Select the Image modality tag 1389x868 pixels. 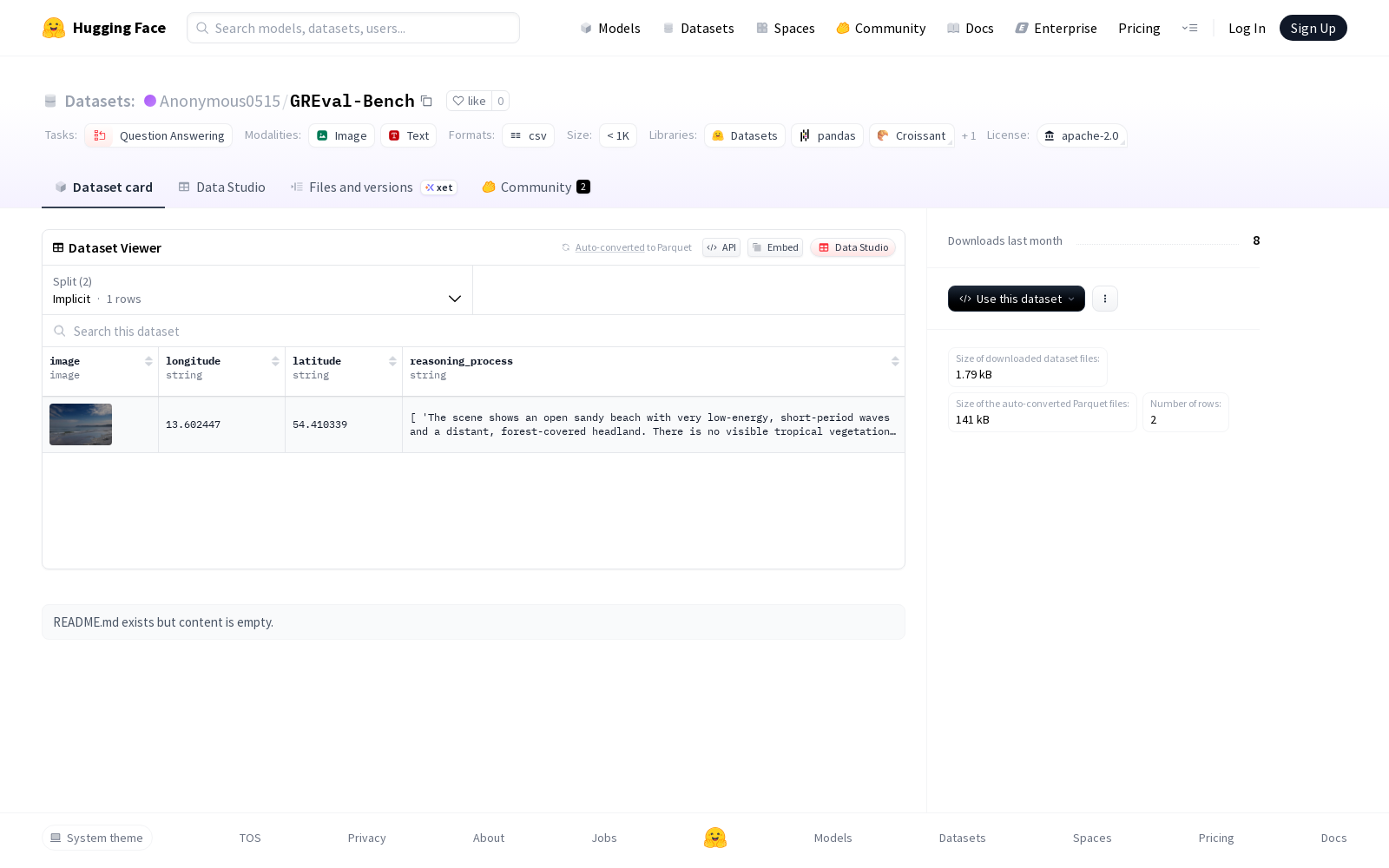pos(342,135)
